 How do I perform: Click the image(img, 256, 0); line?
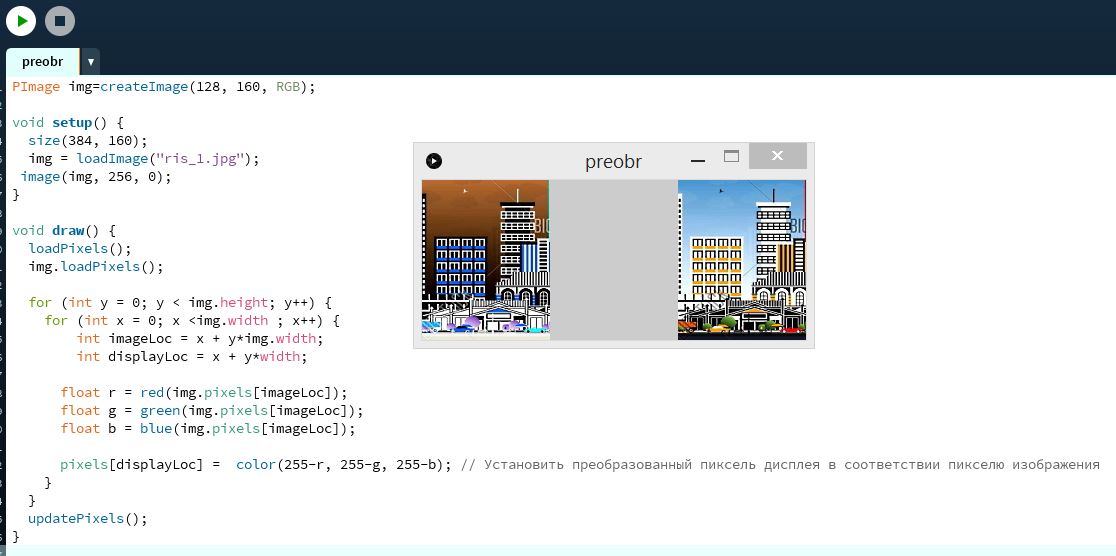[x=96, y=177]
